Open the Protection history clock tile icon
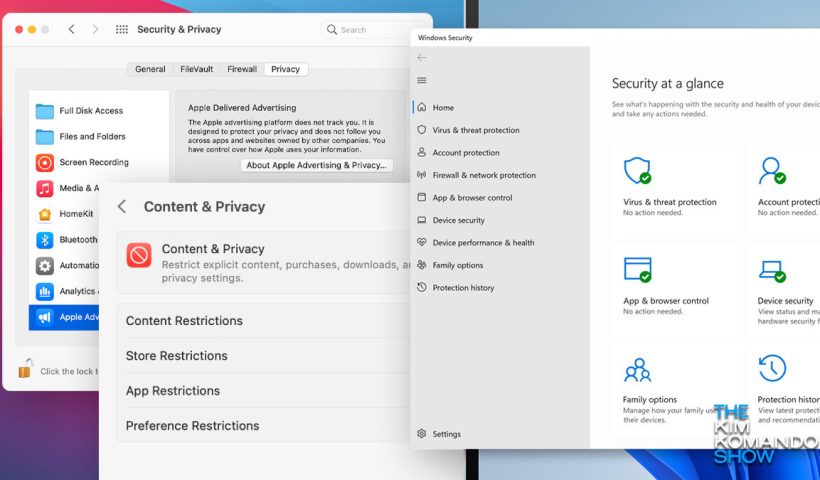 click(772, 368)
